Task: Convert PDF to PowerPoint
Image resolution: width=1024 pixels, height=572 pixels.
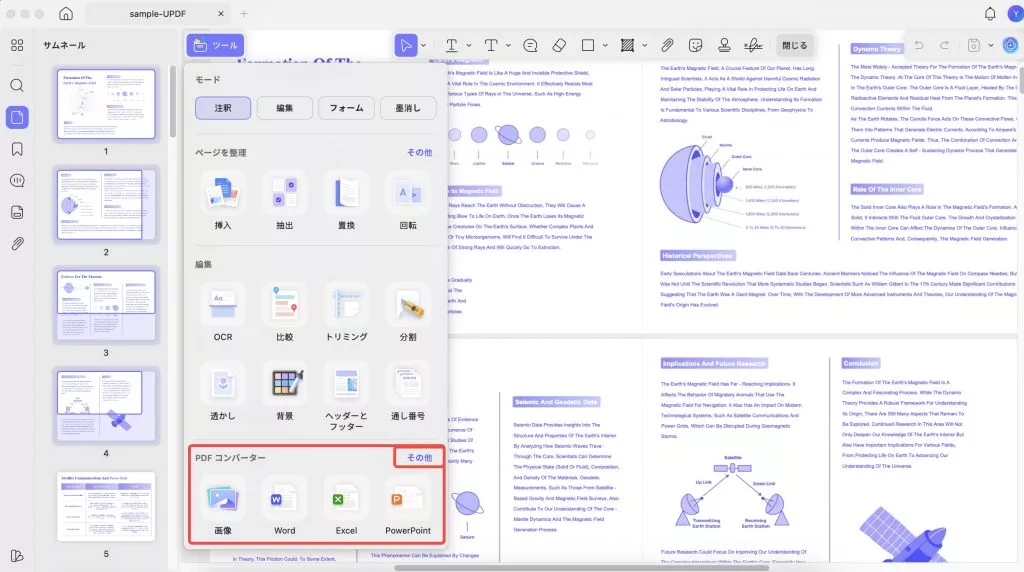Action: coord(408,507)
